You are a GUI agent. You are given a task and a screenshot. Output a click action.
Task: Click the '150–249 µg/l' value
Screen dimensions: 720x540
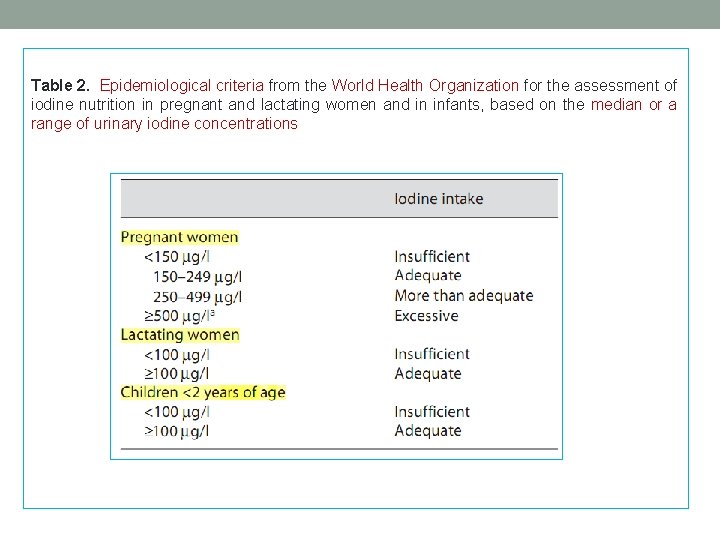click(197, 277)
